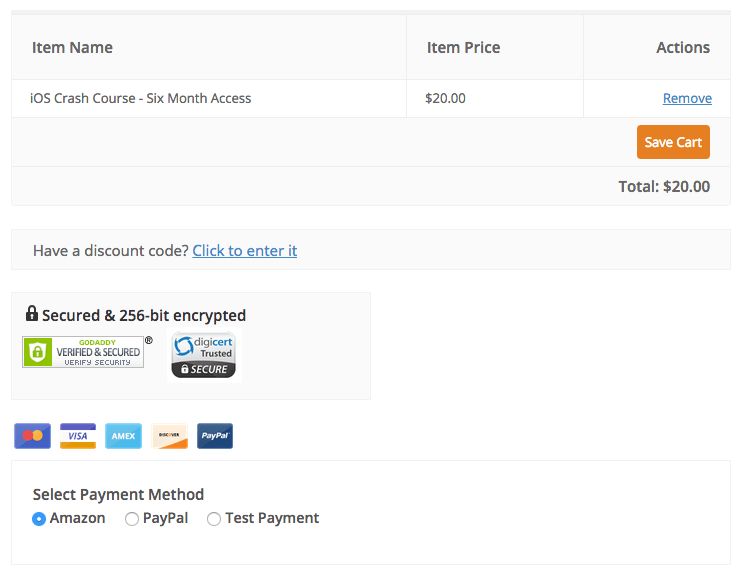Select the Test Payment option

214,519
